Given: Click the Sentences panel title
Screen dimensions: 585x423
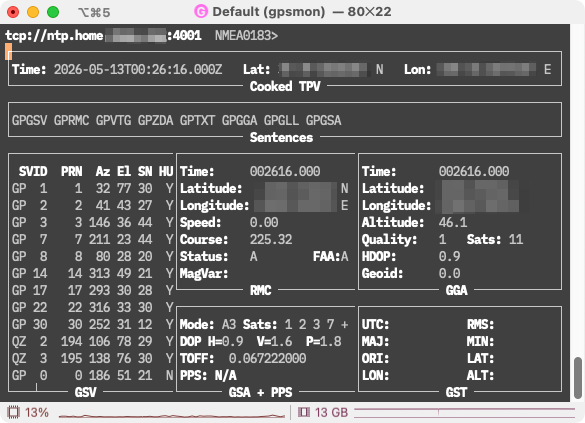Looking at the screenshot, I should pyautogui.click(x=281, y=138).
